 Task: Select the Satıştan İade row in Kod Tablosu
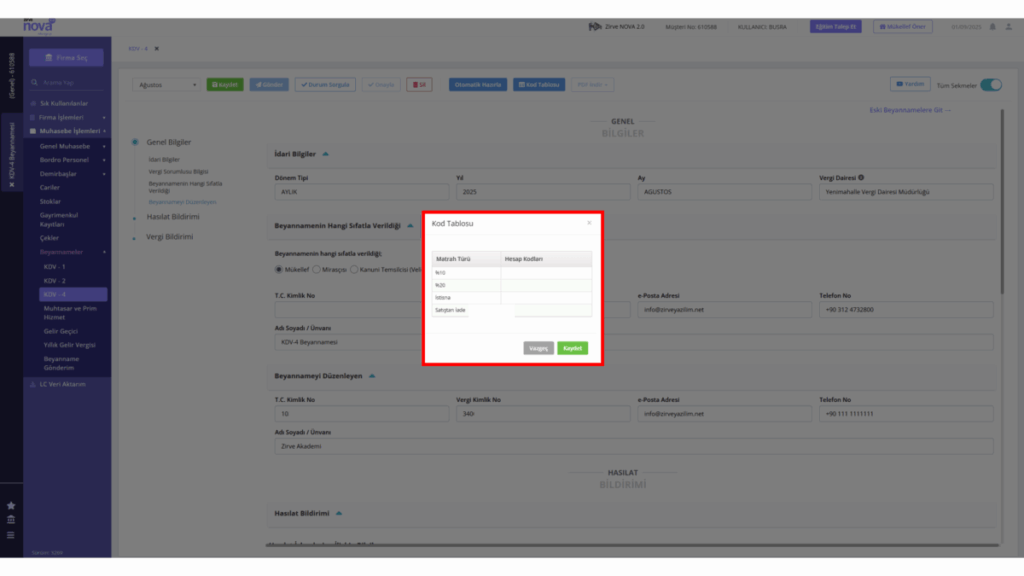coord(511,310)
